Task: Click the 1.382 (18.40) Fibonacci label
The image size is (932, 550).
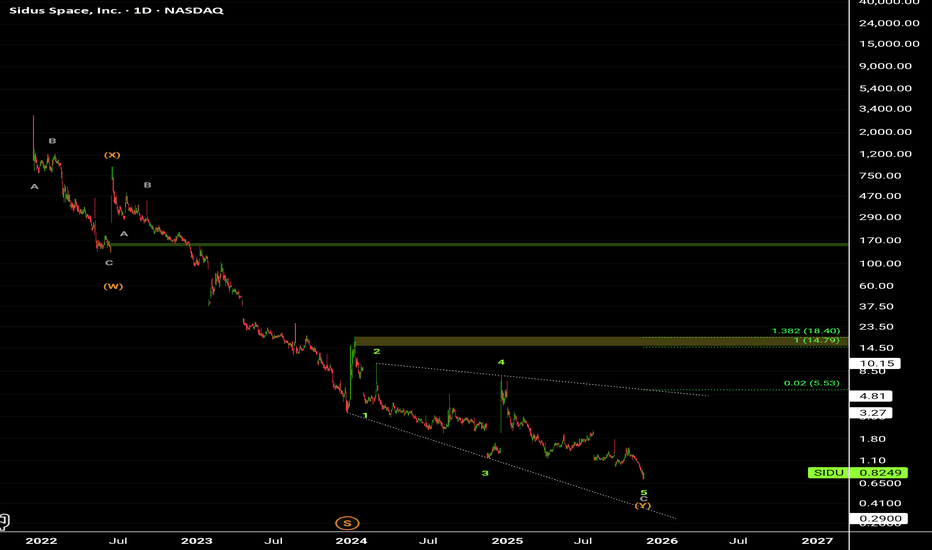Action: (806, 331)
